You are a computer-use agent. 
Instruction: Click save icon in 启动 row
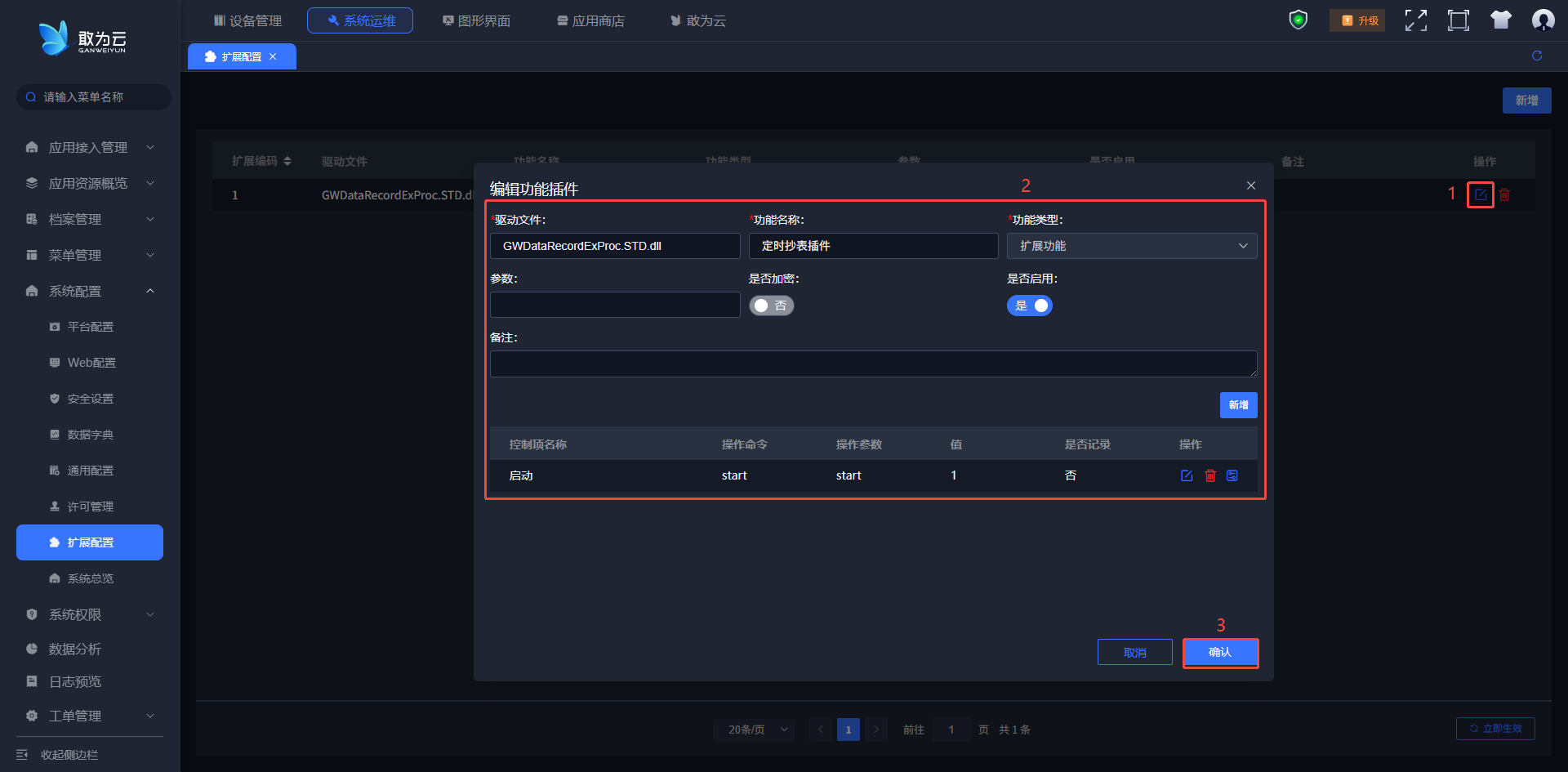1232,475
